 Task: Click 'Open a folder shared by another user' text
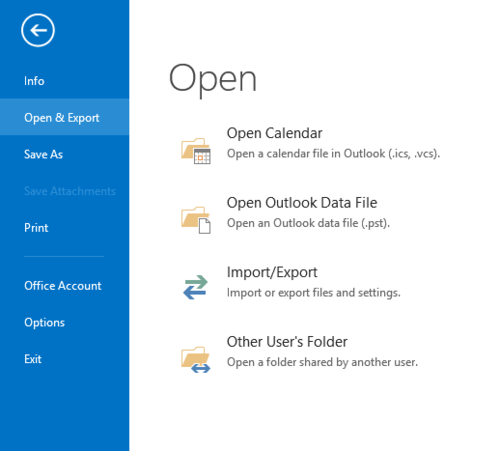[x=322, y=362]
